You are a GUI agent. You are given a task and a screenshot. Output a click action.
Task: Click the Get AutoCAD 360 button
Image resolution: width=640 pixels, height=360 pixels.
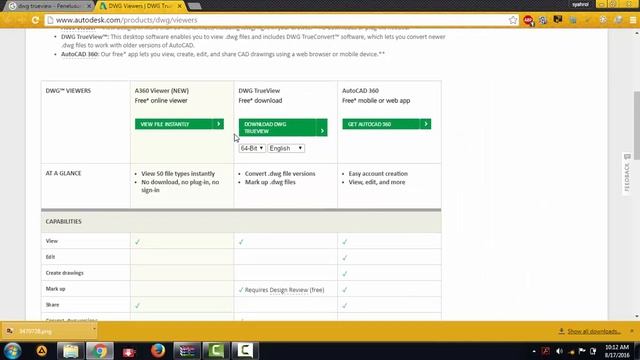tap(387, 124)
